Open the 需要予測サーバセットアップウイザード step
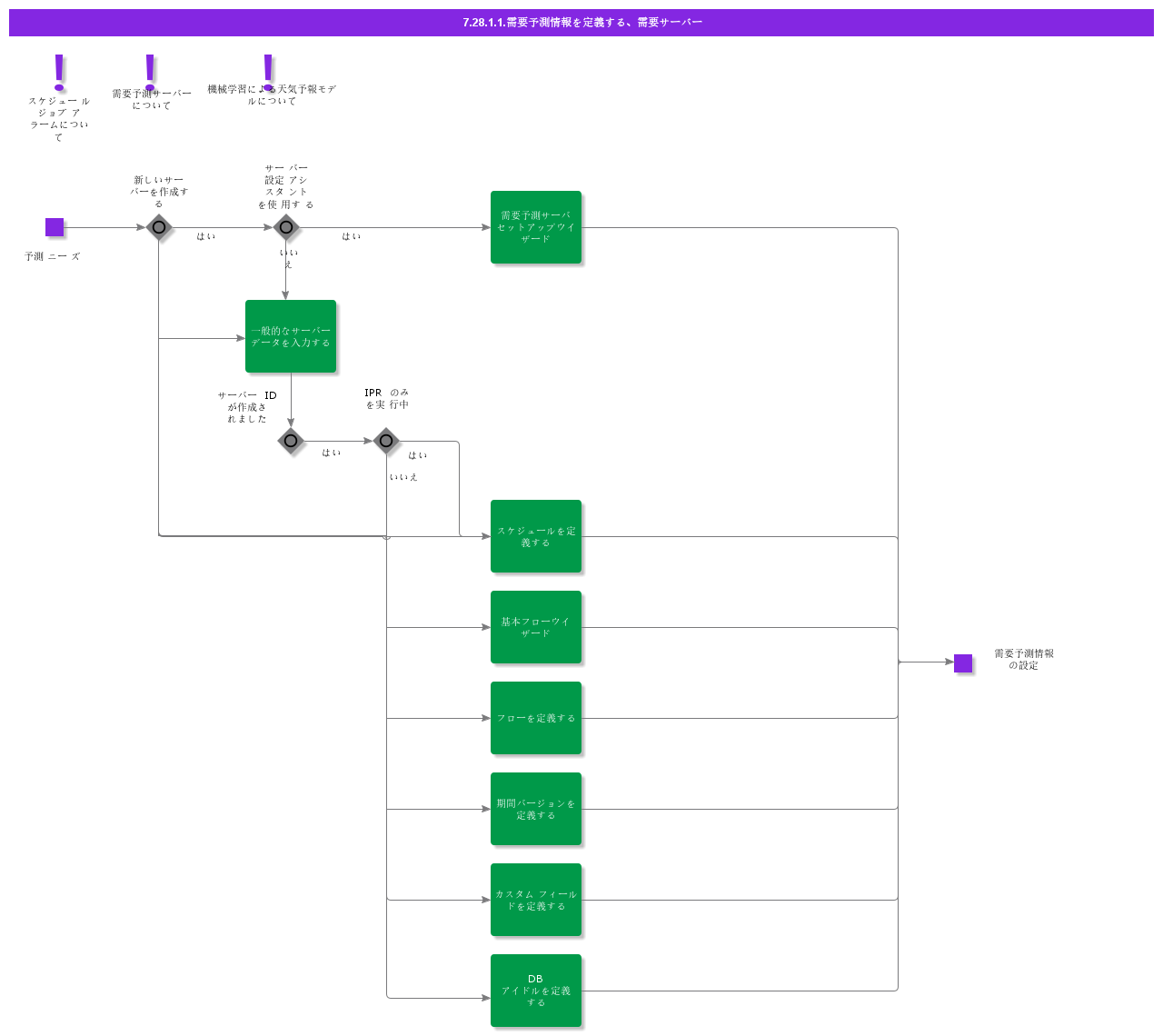Screen dimensions: 1163x1036 [x=536, y=227]
